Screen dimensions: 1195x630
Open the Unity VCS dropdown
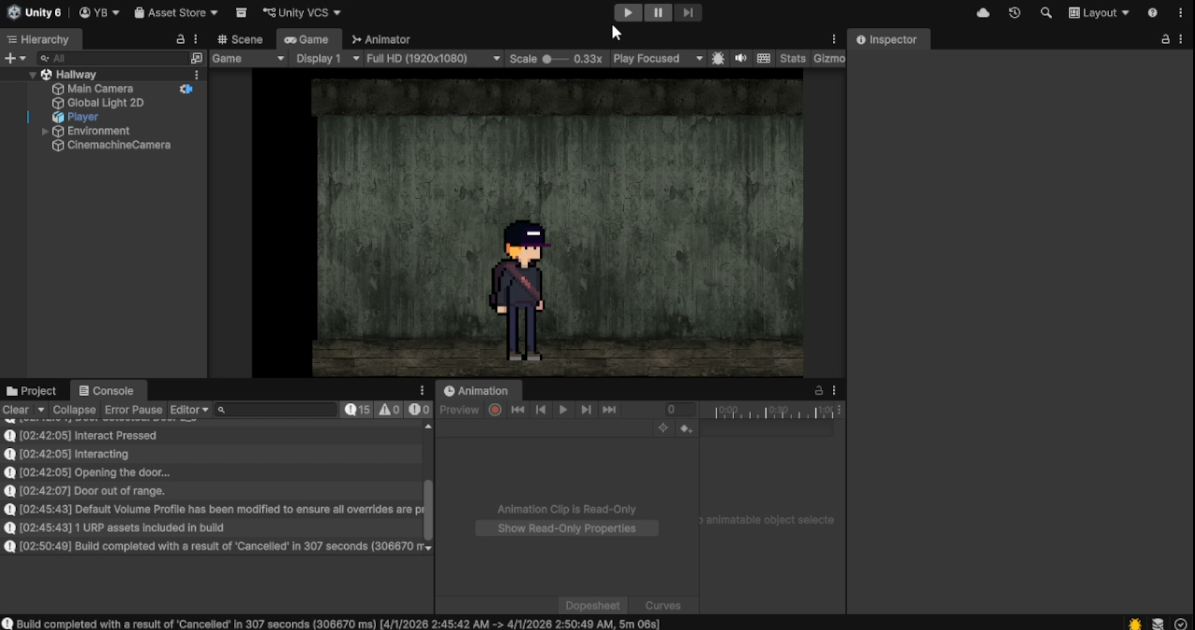pos(302,12)
